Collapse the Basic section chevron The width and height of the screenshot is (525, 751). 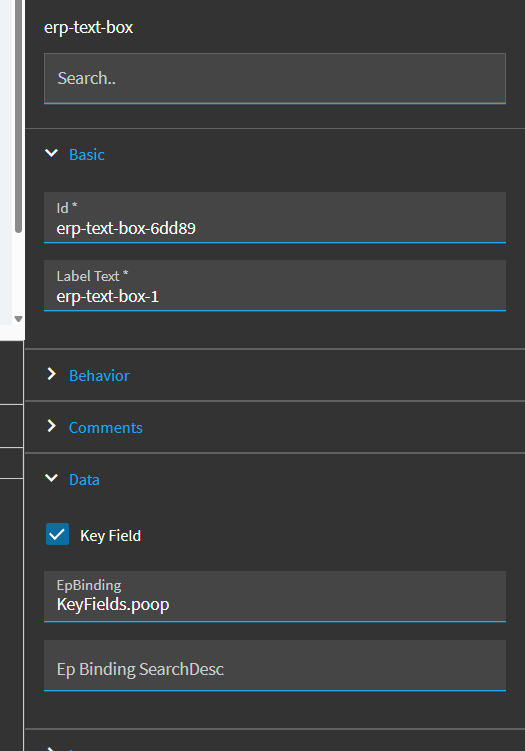(51, 153)
